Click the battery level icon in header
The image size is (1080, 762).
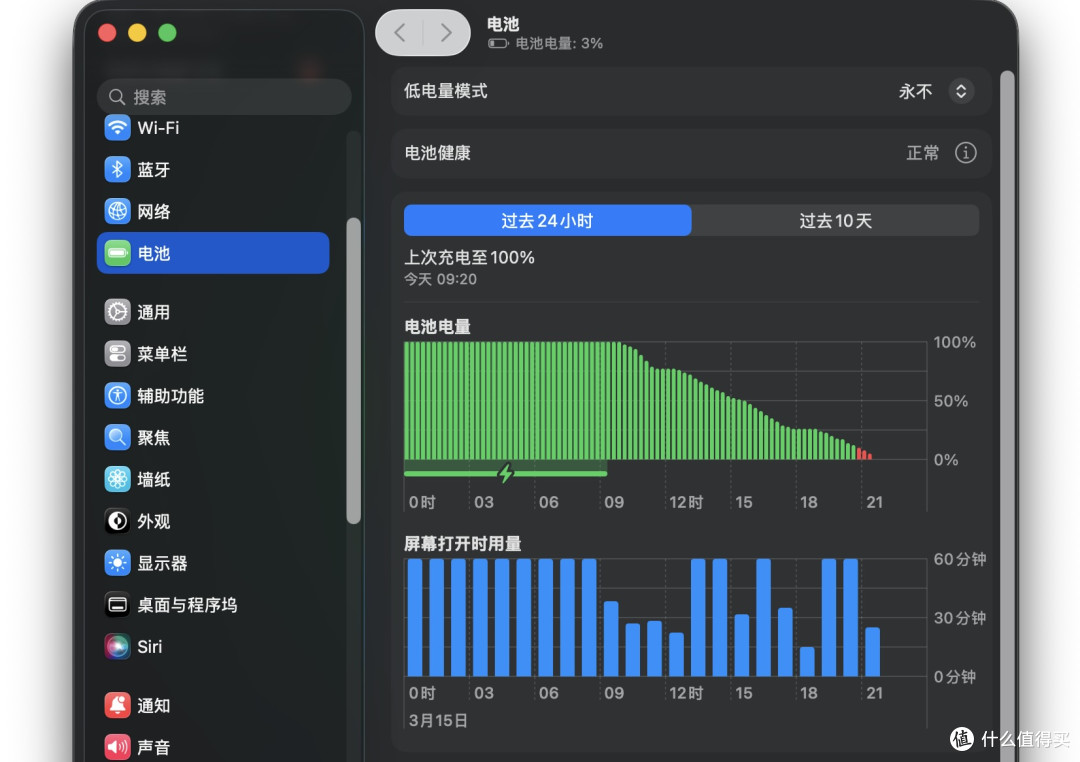(498, 43)
